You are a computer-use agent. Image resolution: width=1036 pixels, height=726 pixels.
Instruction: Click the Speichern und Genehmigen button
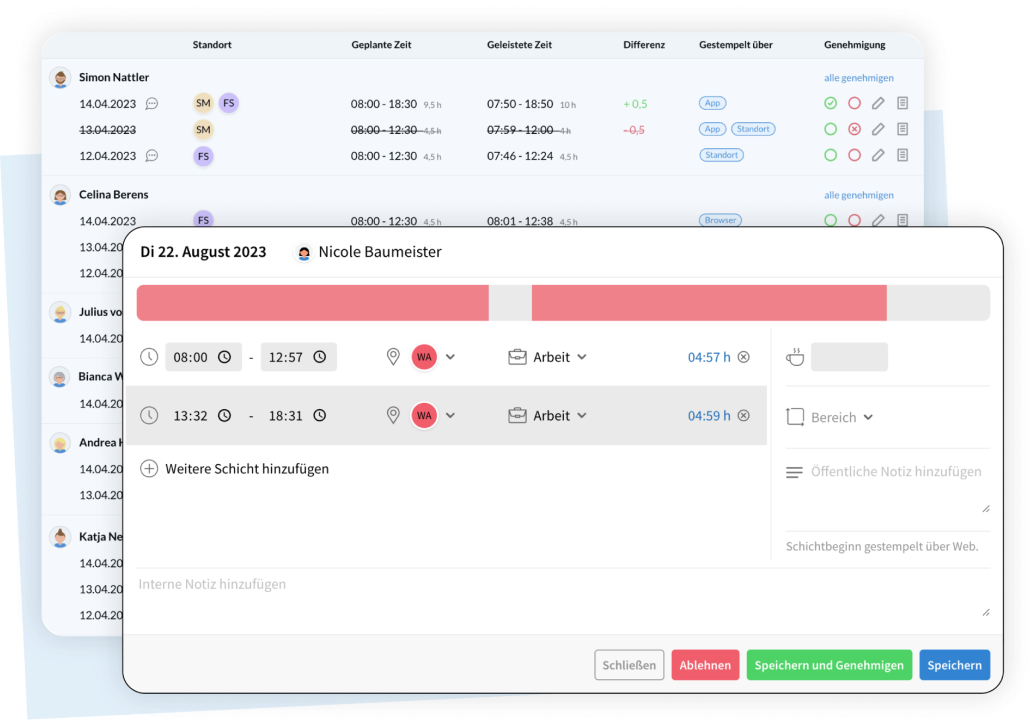point(829,665)
